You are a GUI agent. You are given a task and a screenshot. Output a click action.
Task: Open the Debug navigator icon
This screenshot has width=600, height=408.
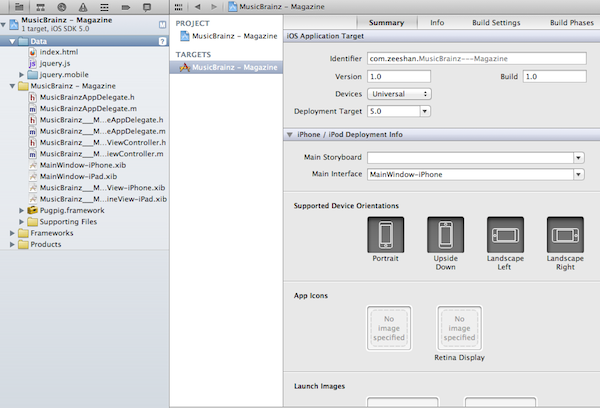coord(104,7)
